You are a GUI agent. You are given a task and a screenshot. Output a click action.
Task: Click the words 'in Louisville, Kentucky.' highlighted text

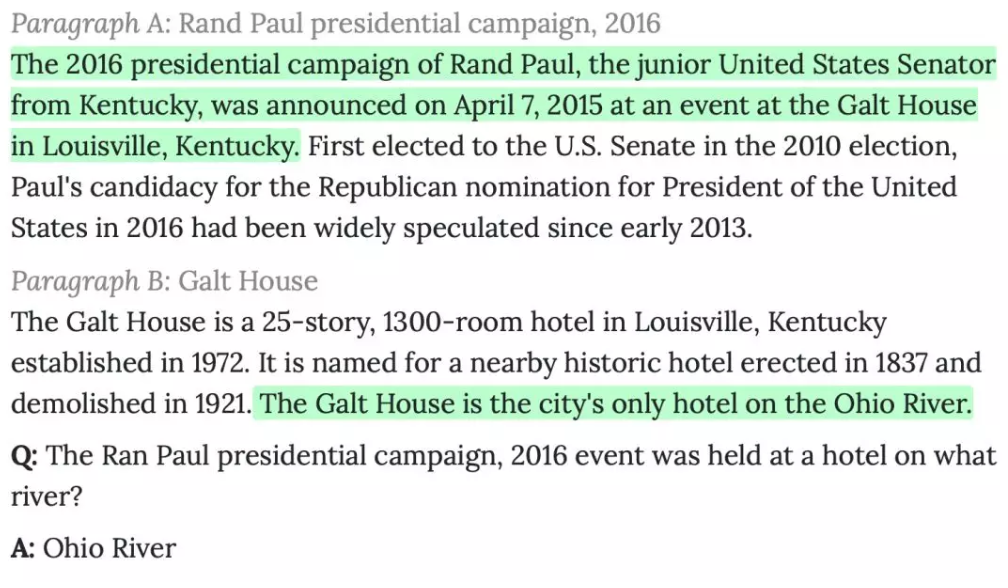click(x=155, y=147)
